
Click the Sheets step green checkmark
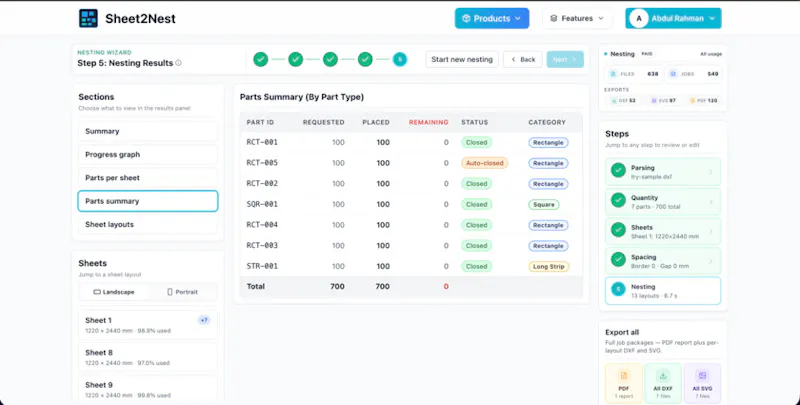click(618, 230)
